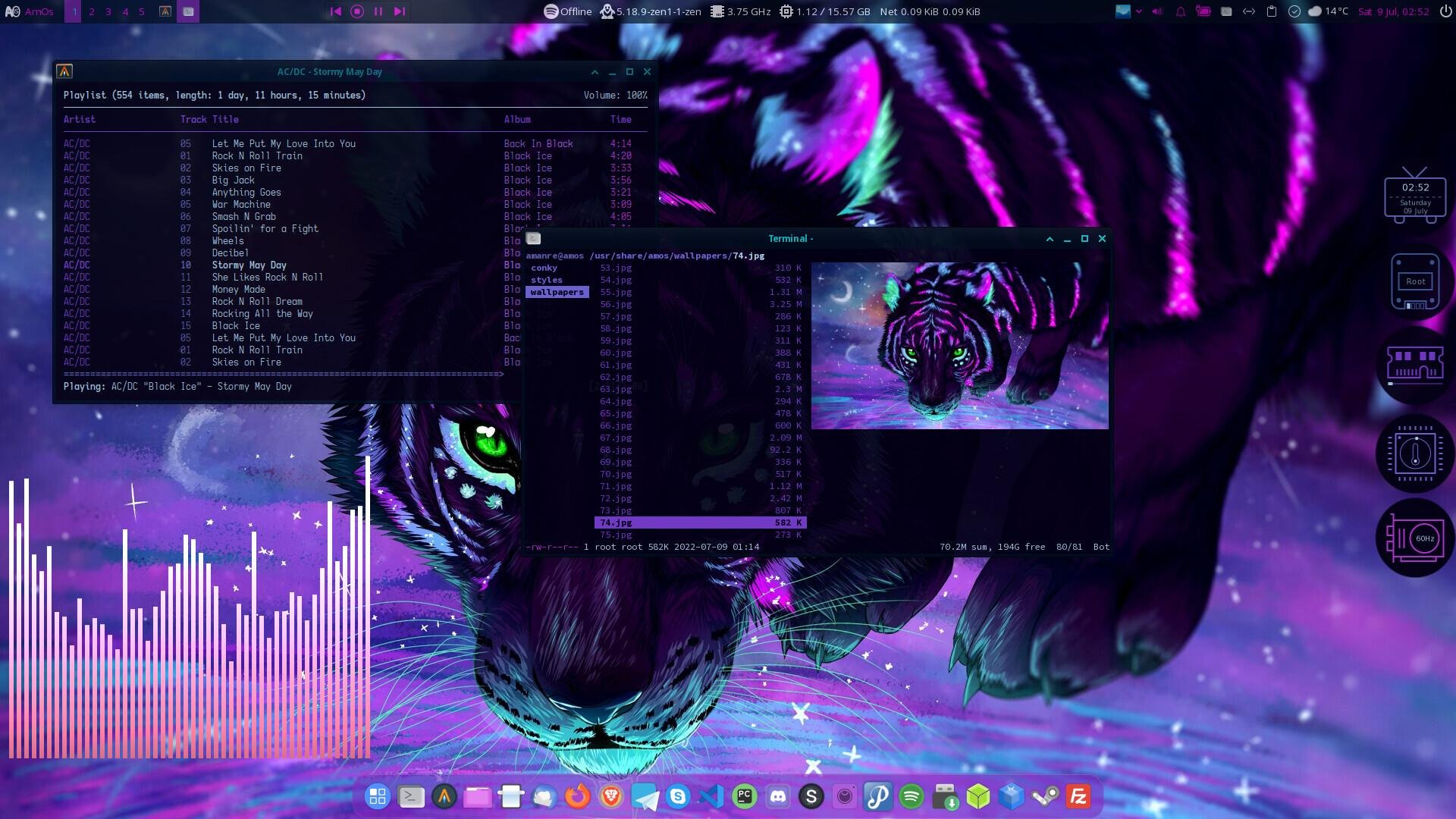Click the Spotify Offline status indicator

567,11
